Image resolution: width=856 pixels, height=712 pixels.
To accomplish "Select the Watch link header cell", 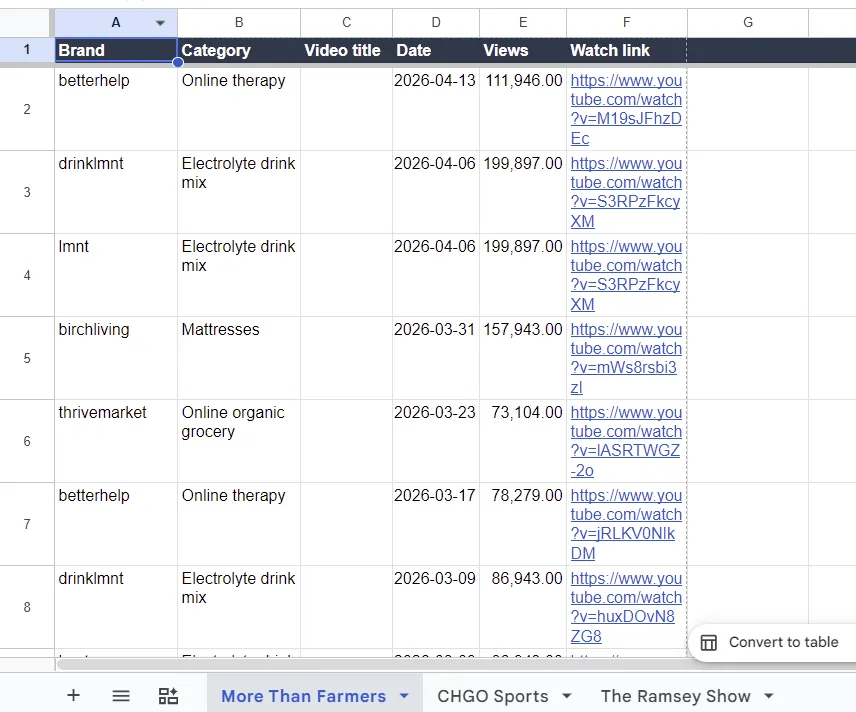I will click(627, 50).
